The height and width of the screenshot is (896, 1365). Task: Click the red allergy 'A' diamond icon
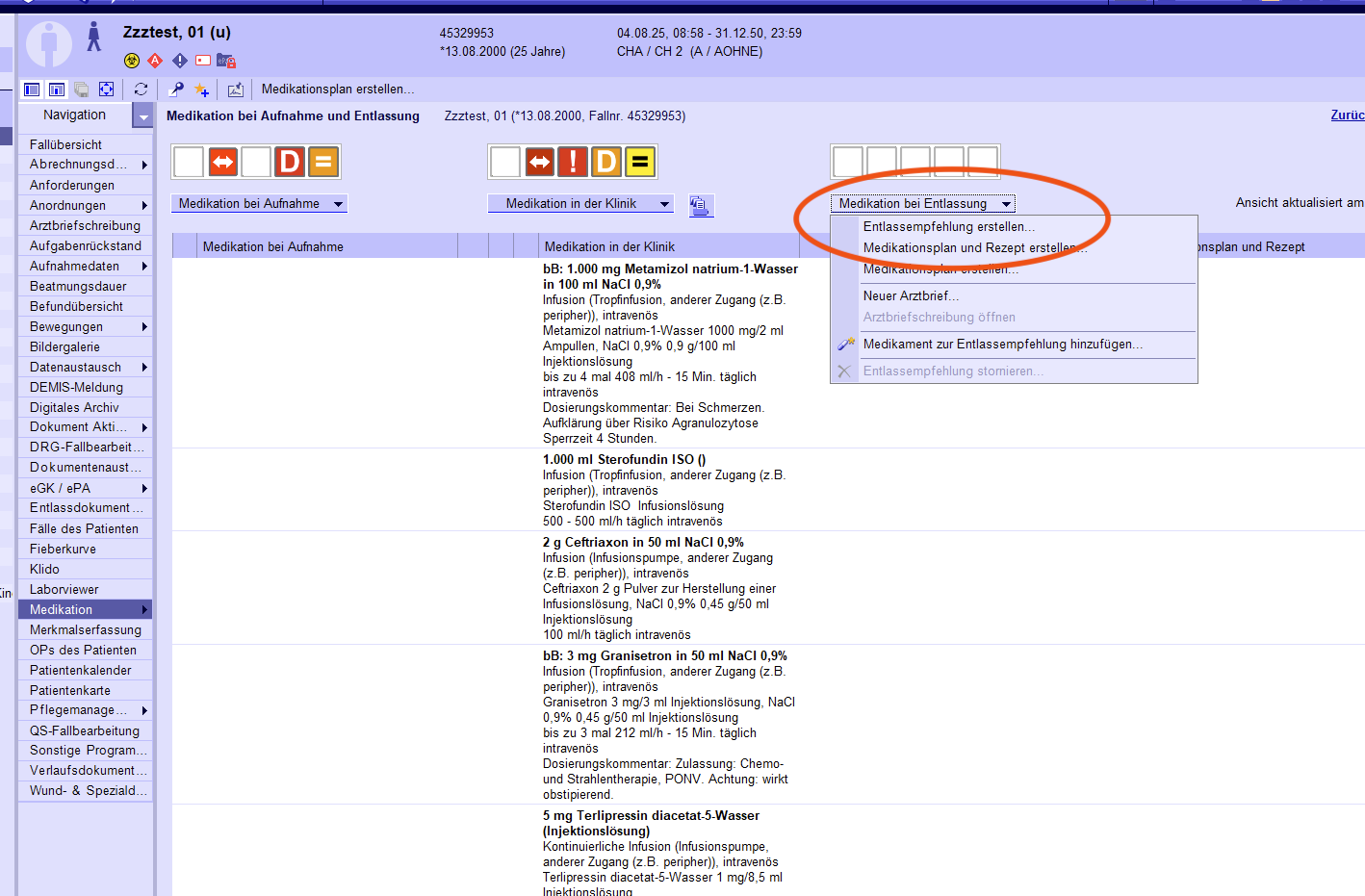(x=155, y=61)
